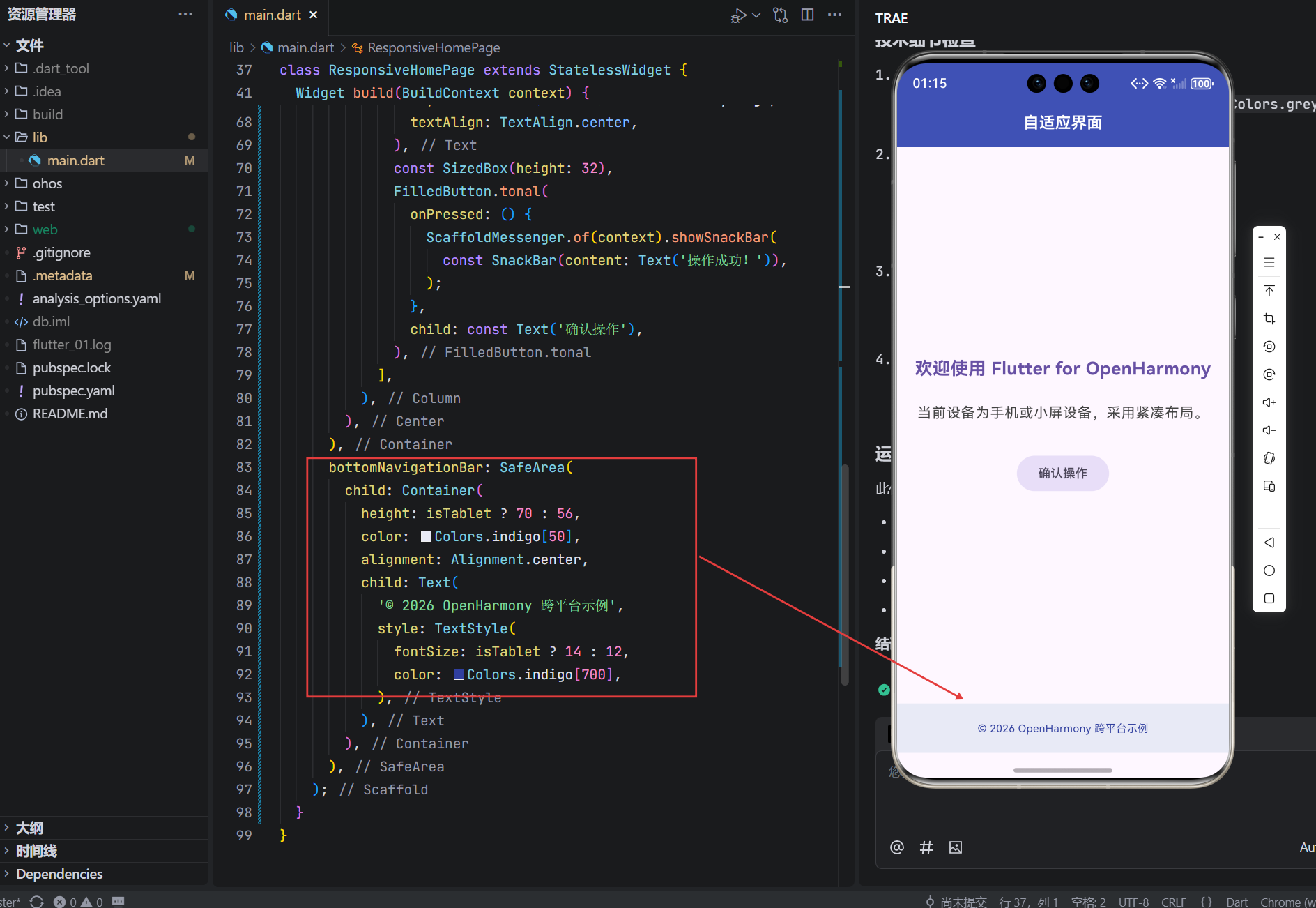Click emulator toolbar menu icon
This screenshot has height=908, width=1316.
(1269, 263)
